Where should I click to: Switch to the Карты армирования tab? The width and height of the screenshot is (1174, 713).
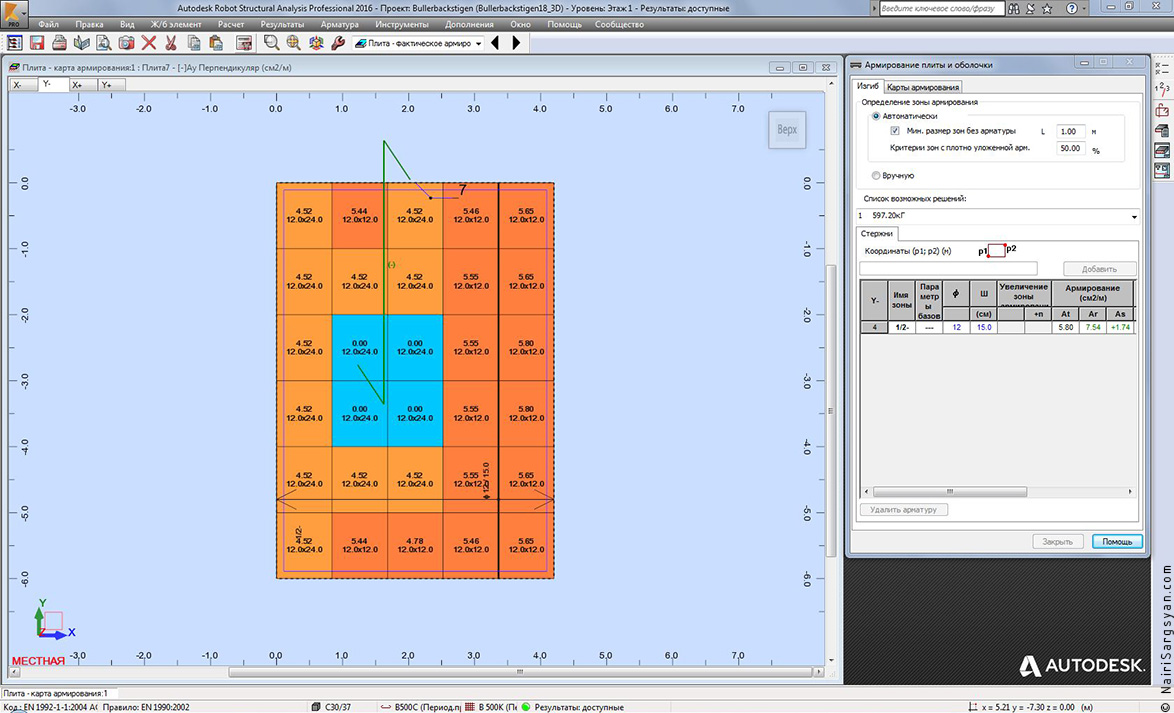coord(922,88)
